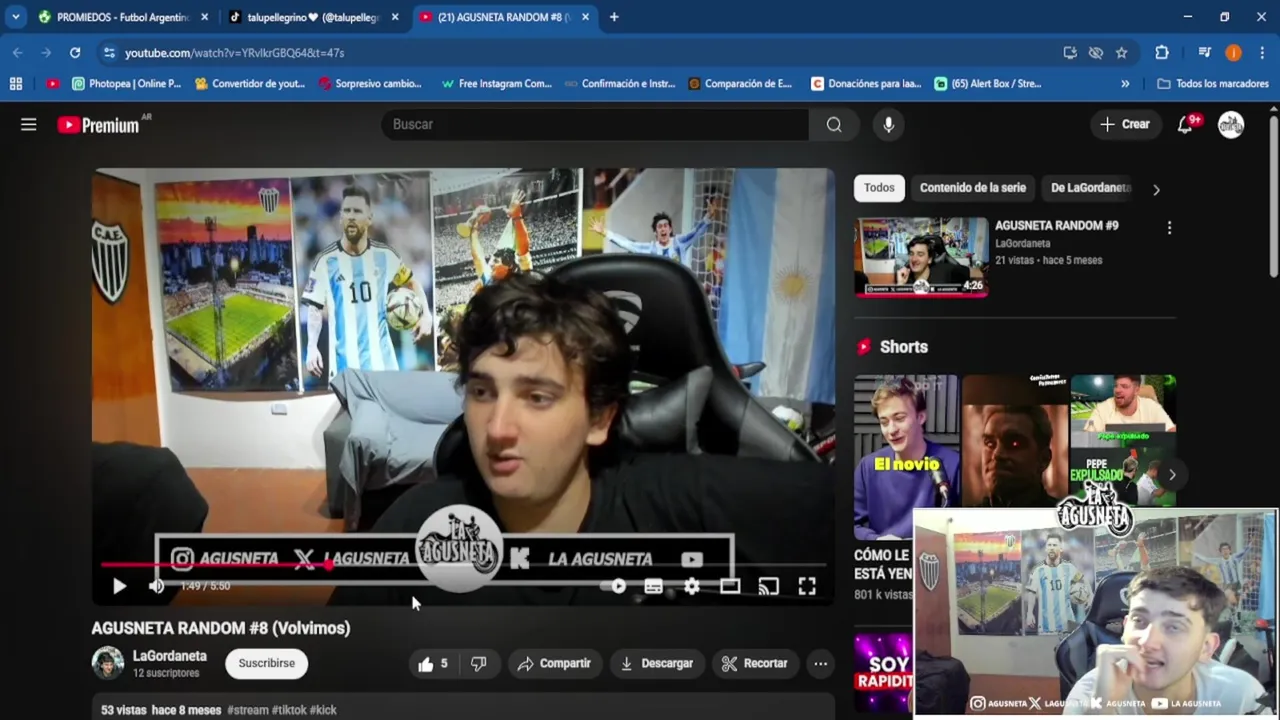
Task: Select the Todos filter chip
Action: [x=879, y=188]
